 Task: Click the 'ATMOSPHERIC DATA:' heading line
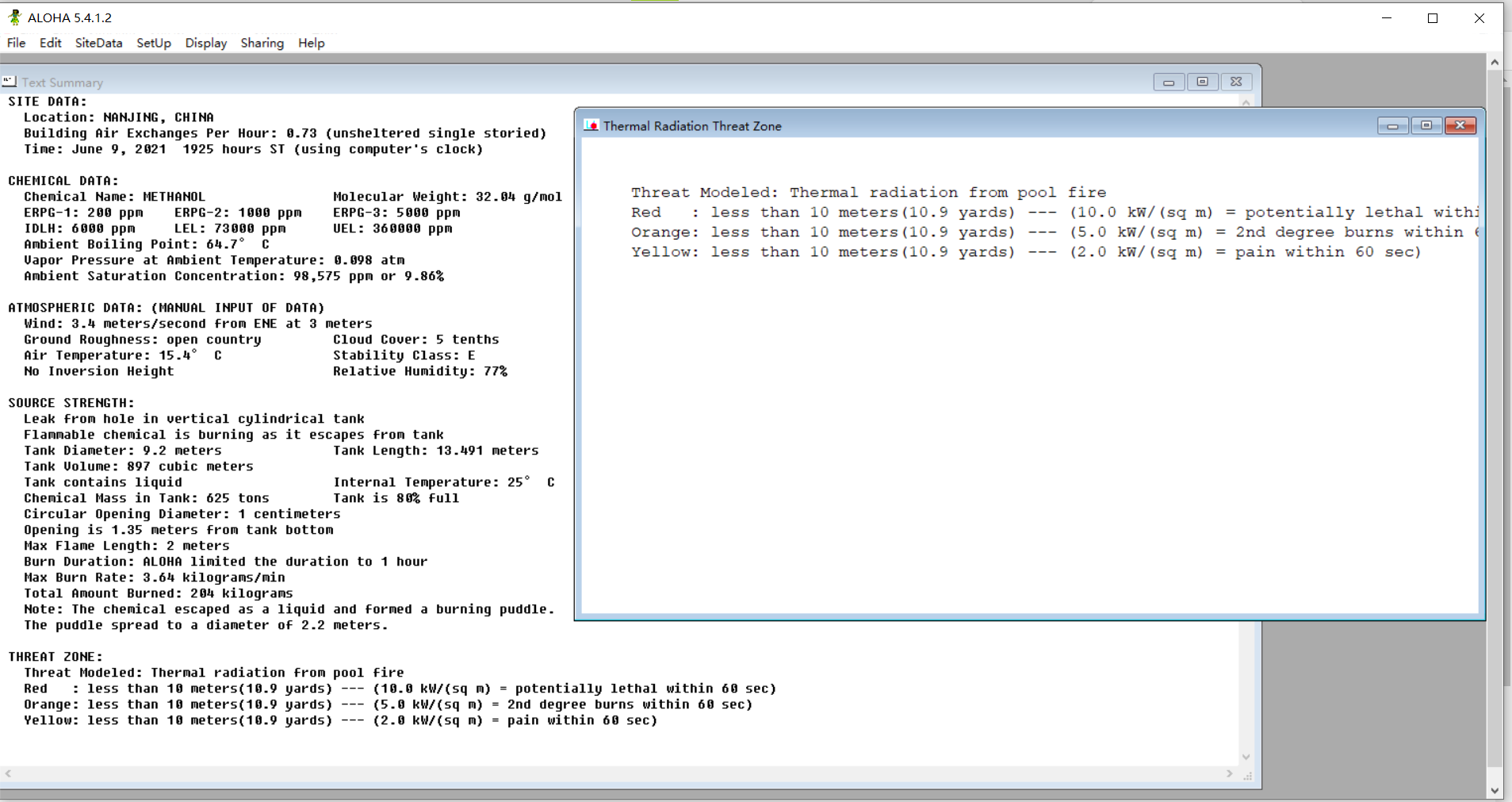tap(167, 308)
